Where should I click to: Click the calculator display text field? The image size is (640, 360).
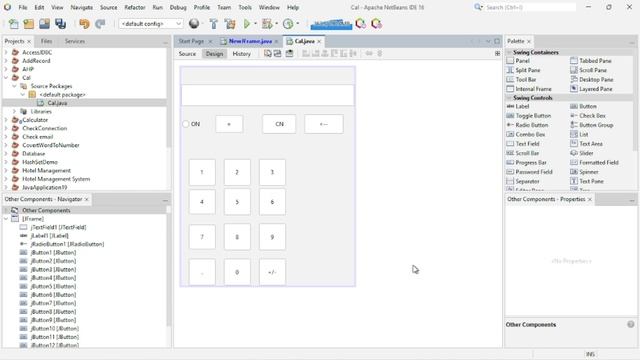(268, 95)
